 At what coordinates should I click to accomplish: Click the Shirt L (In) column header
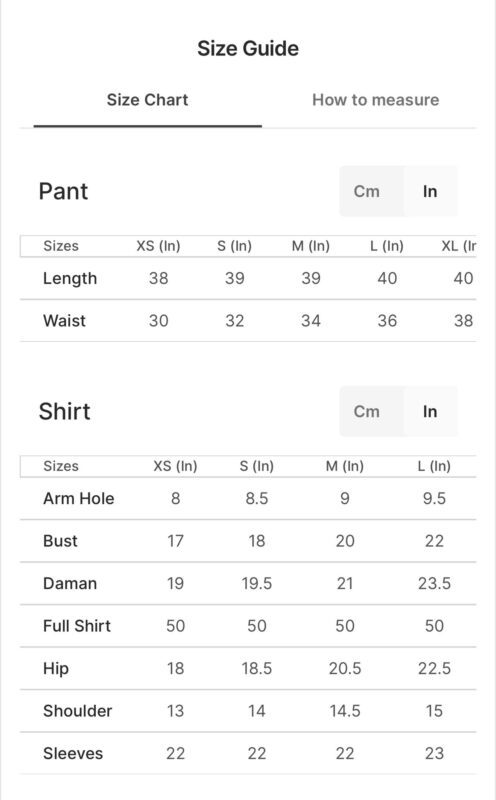pyautogui.click(x=434, y=466)
